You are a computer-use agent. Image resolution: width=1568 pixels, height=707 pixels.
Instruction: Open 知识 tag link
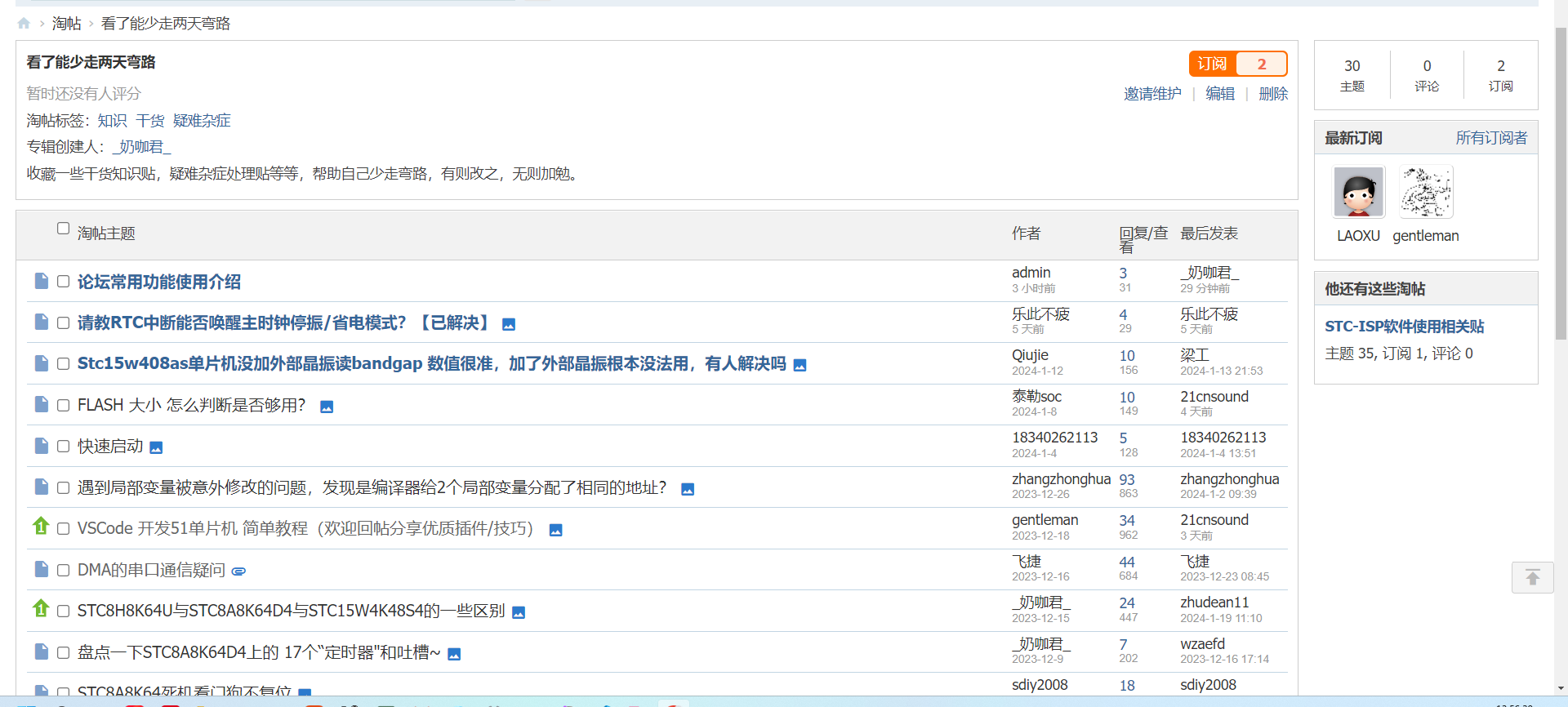click(112, 121)
